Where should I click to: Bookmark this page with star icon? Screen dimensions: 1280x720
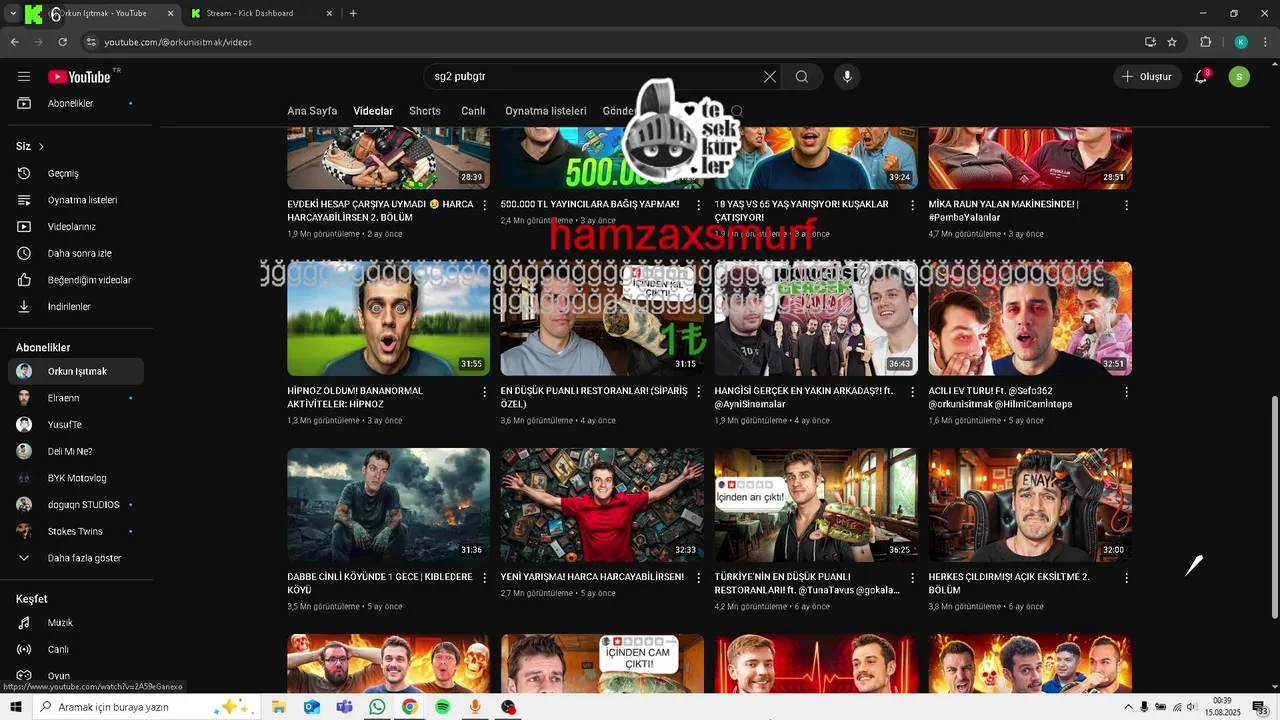point(1172,42)
